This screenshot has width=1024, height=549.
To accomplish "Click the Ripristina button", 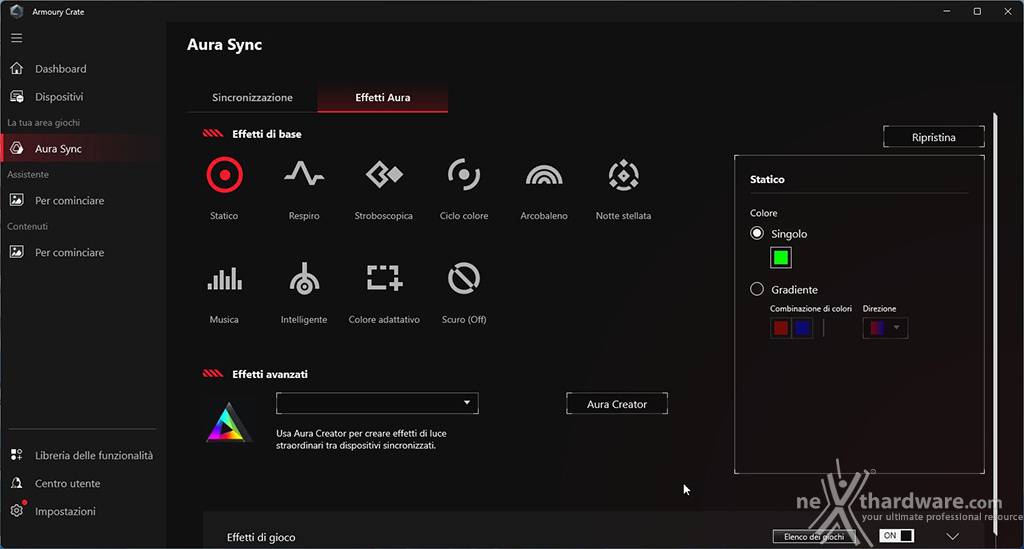I will click(x=934, y=137).
